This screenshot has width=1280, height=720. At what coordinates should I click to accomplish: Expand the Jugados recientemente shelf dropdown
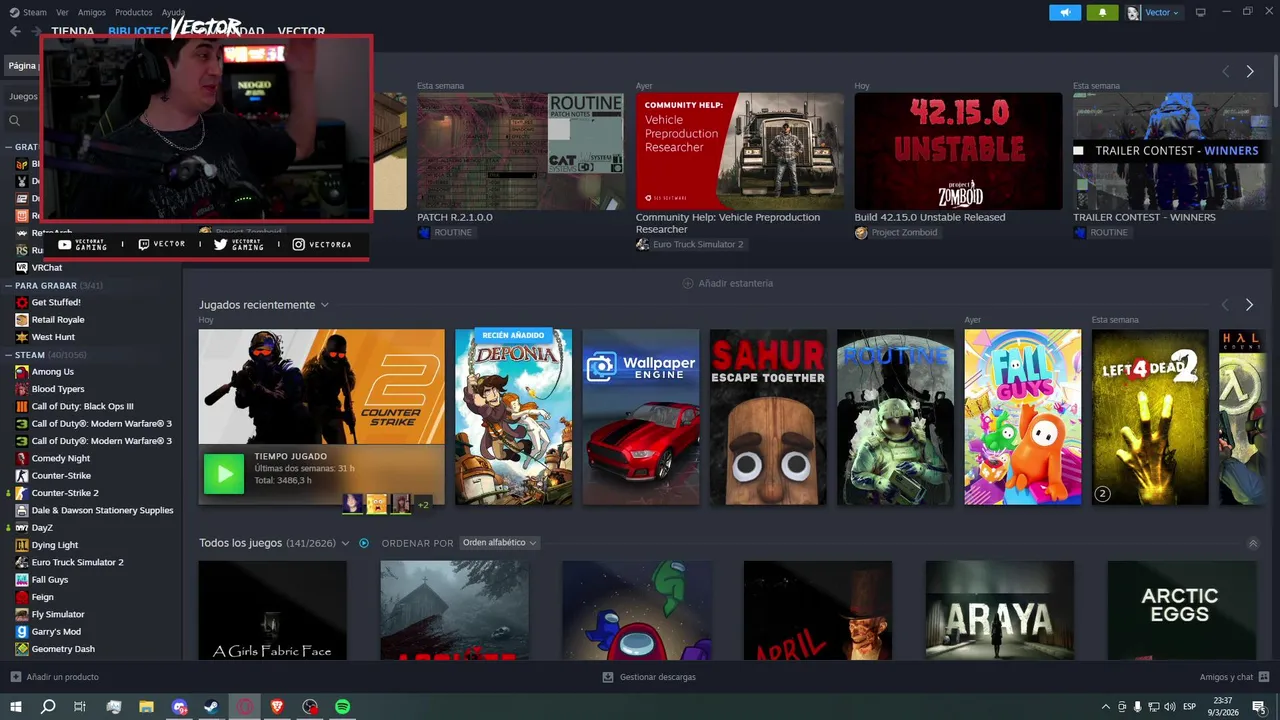(324, 305)
